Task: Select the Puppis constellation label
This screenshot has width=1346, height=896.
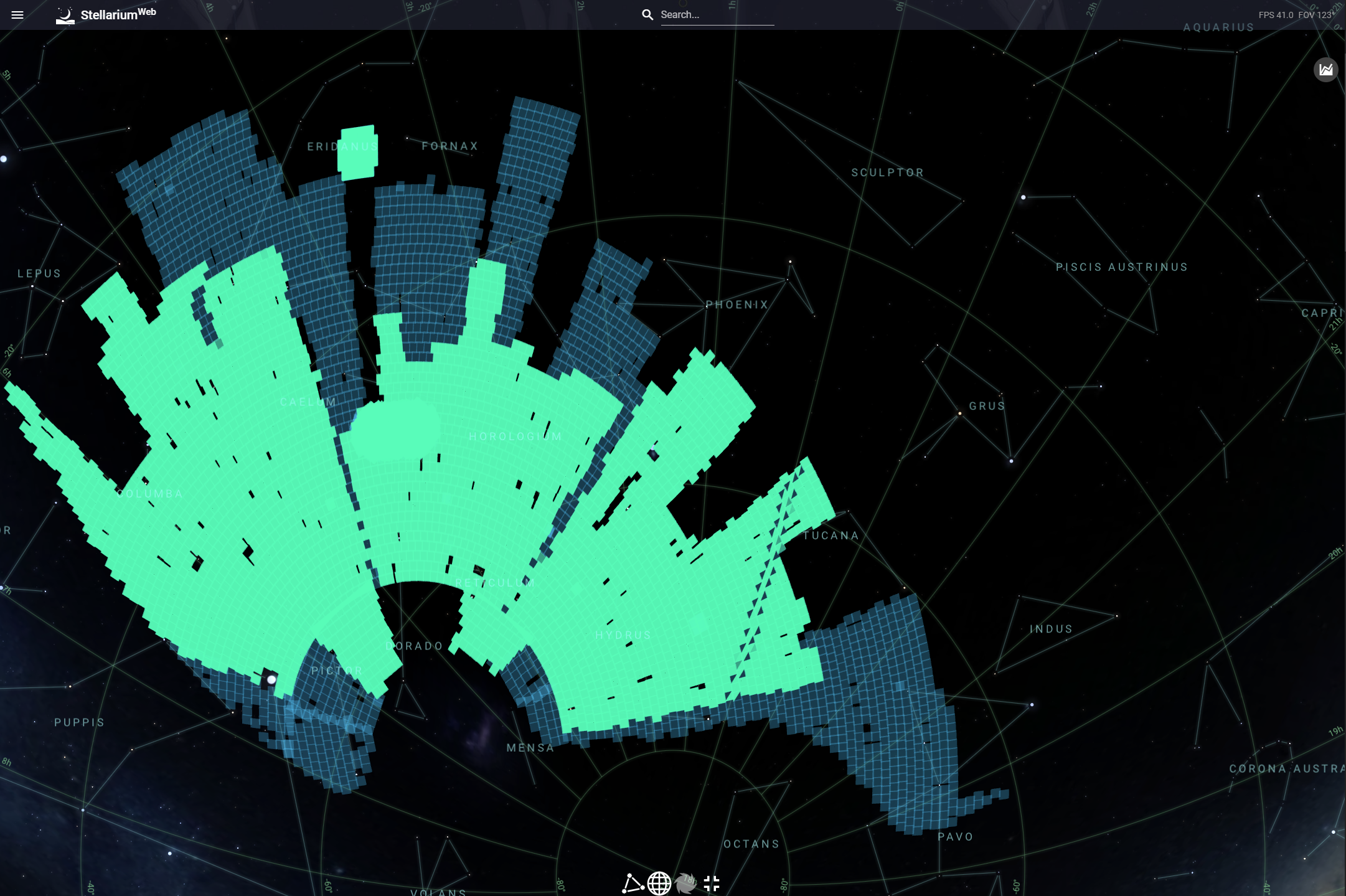Action: 80,722
